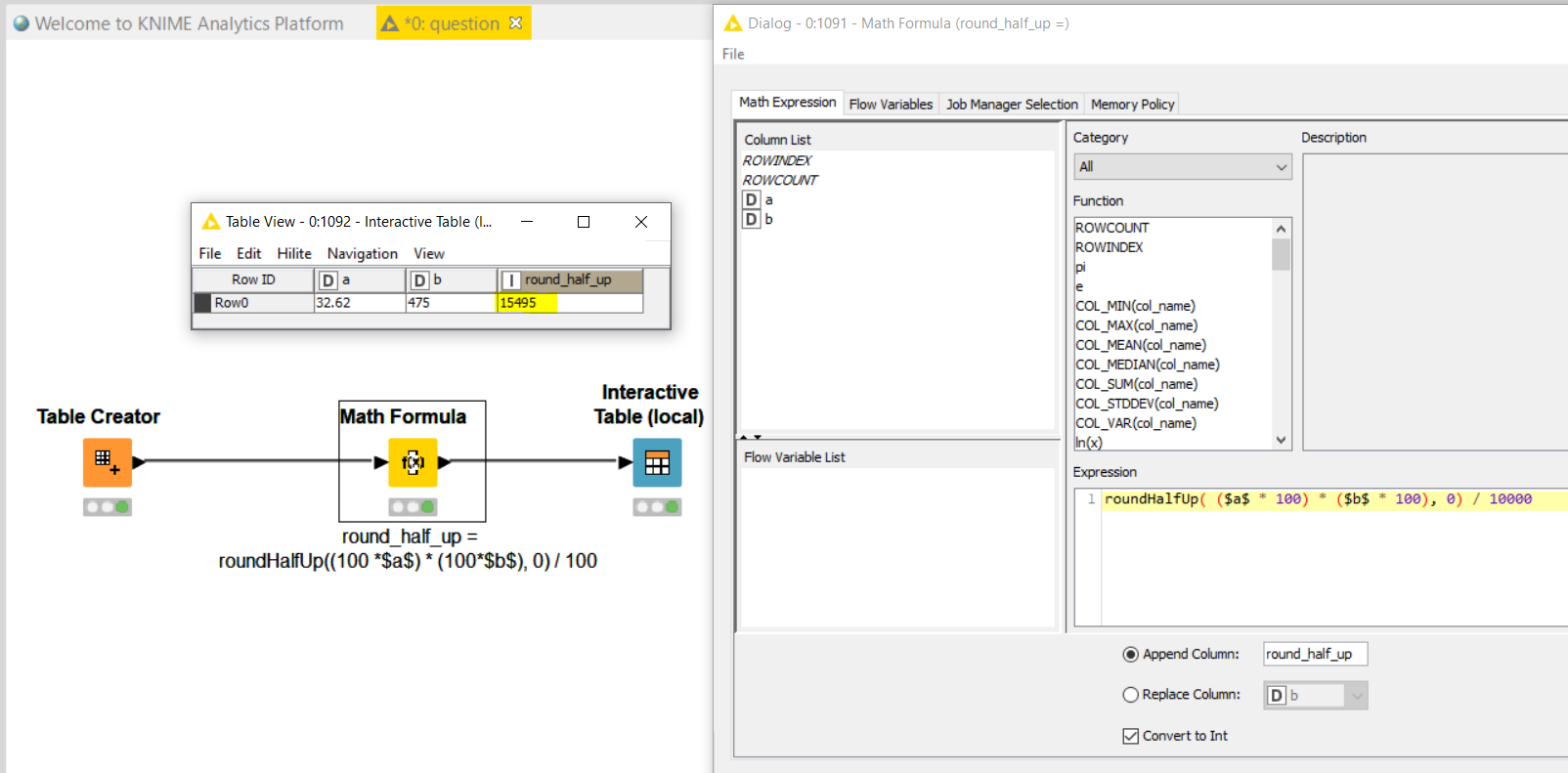Viewport: 1568px width, 773px height.
Task: Pick ROWINDEX in the Column List
Action: click(x=777, y=160)
